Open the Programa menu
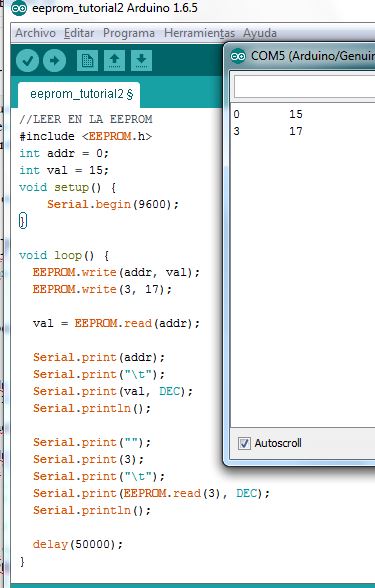 click(129, 33)
